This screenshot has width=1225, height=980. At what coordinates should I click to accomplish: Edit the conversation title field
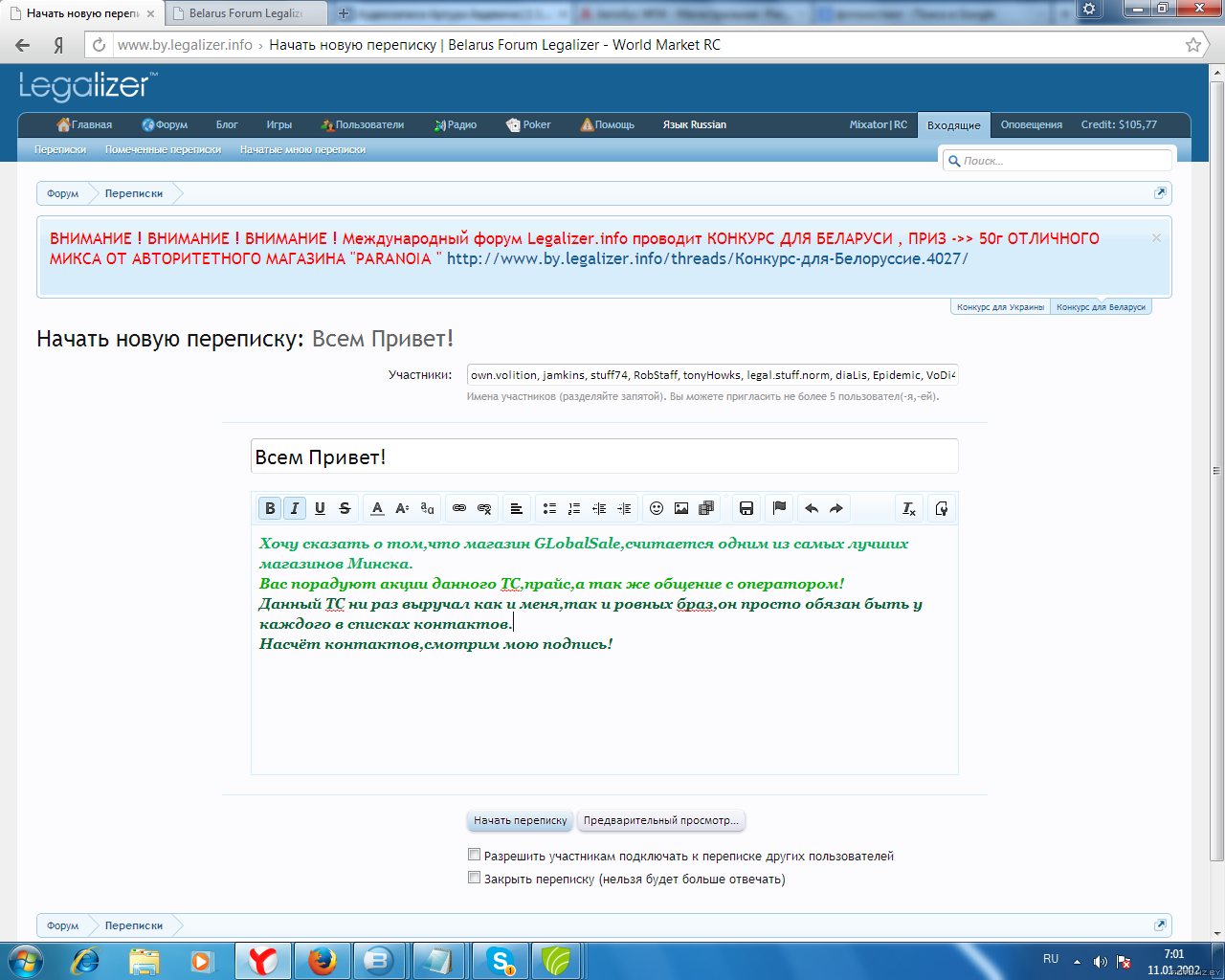(604, 457)
